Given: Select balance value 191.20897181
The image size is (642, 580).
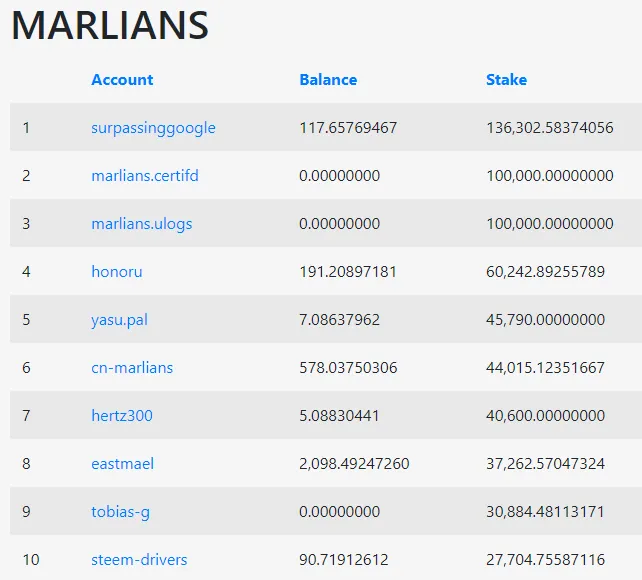Looking at the screenshot, I should tap(348, 271).
